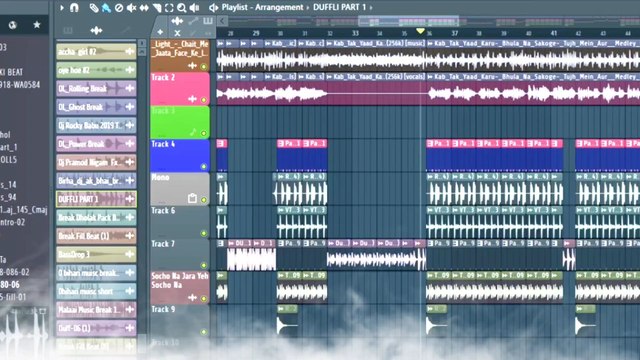640x360 pixels.
Task: Click waveform icon on Track 2 header
Action: pyautogui.click(x=192, y=99)
